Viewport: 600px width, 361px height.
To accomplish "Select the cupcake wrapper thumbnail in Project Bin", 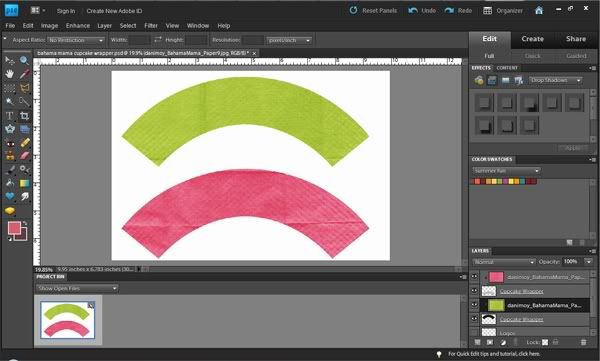I will (x=67, y=320).
